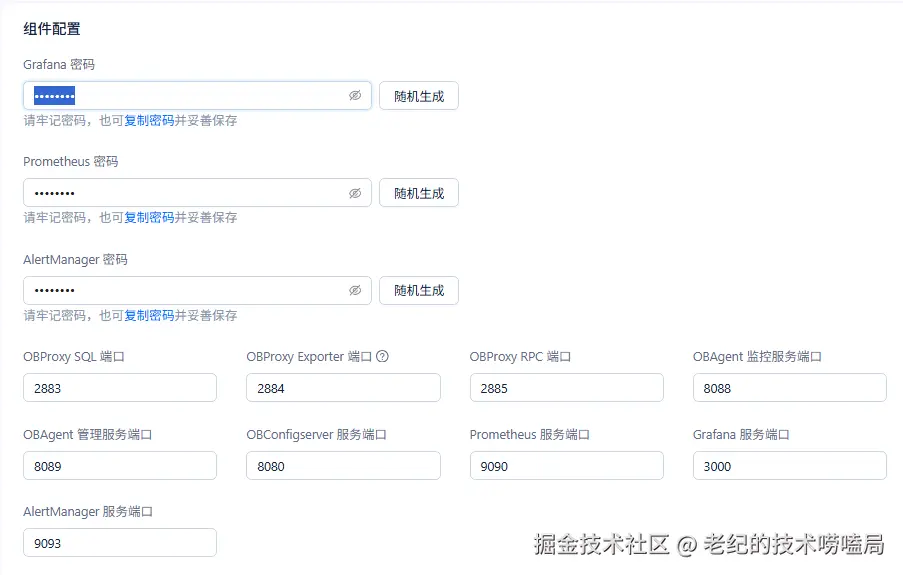Generate random Prometheus password
Screen dimensions: 903x575
(419, 193)
